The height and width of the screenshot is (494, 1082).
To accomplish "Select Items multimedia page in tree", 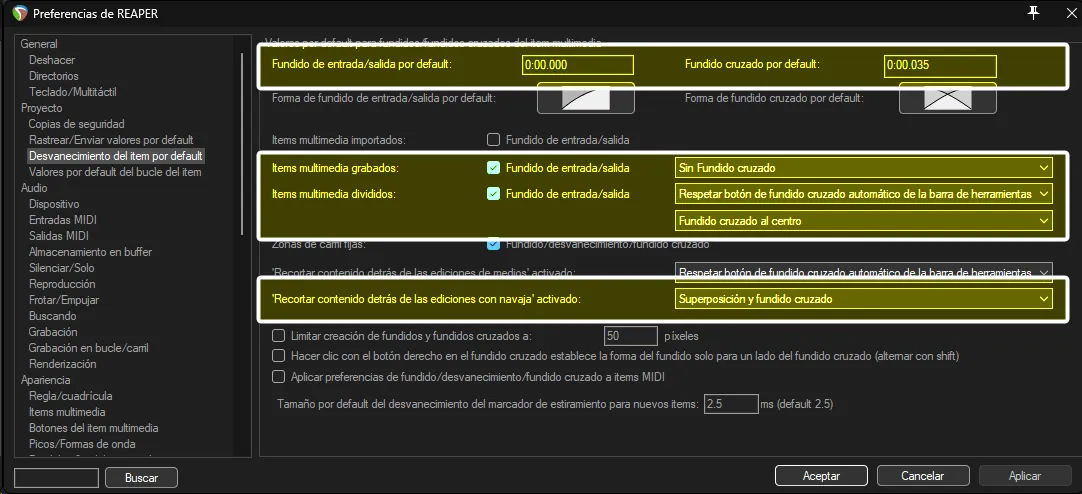I will click(x=67, y=412).
